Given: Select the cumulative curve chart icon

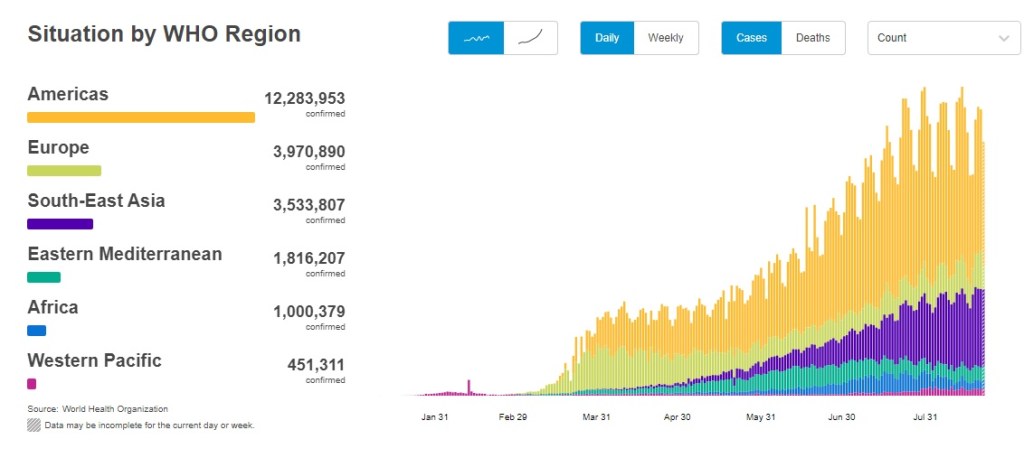Looking at the screenshot, I should (x=531, y=38).
